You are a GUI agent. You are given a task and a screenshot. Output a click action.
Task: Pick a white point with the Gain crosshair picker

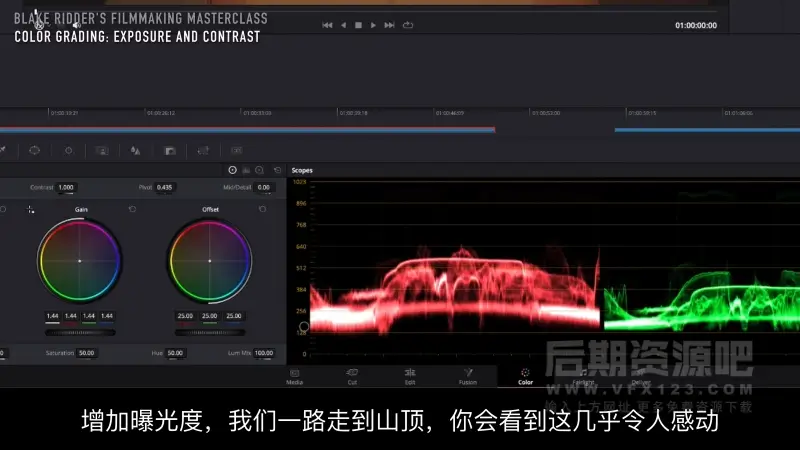pos(30,210)
